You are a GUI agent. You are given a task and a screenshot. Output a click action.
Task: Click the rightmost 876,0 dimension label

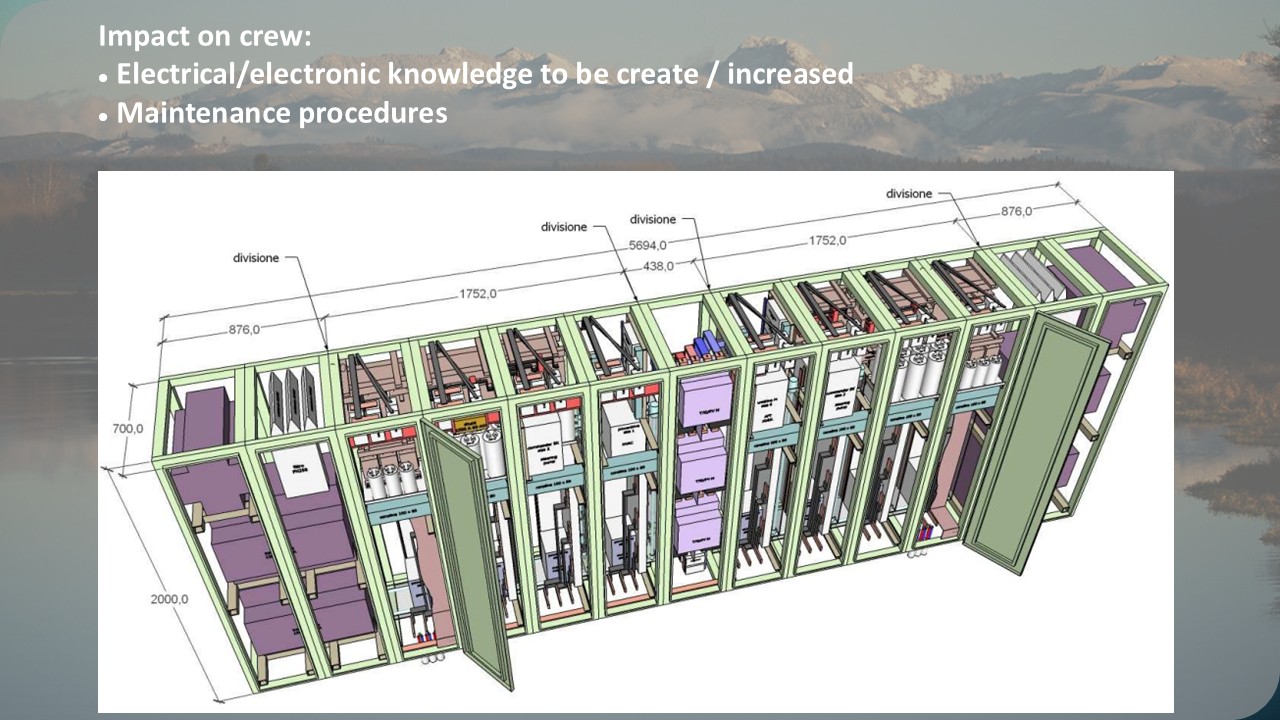pos(1015,211)
